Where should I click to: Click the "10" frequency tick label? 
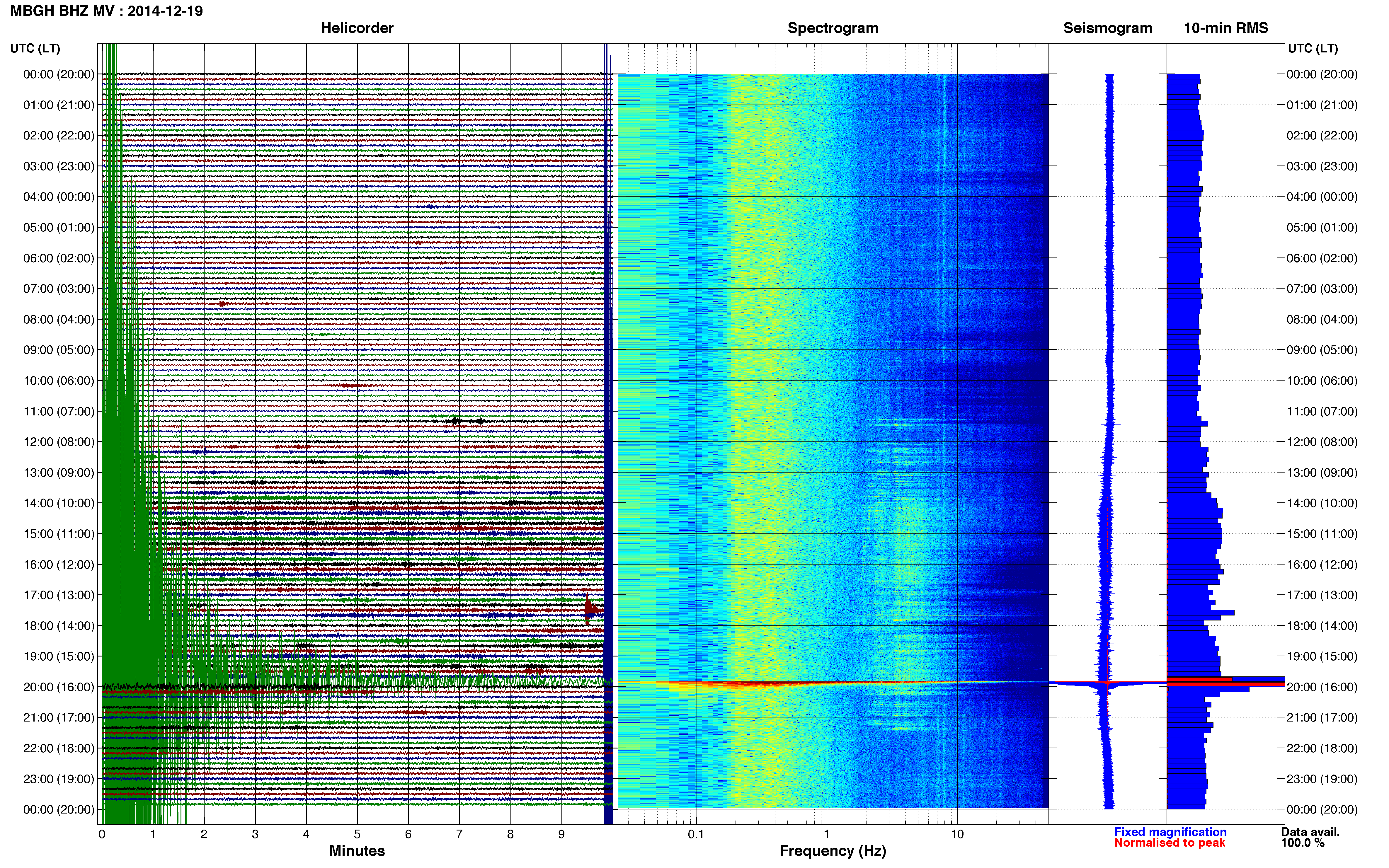coord(957,834)
